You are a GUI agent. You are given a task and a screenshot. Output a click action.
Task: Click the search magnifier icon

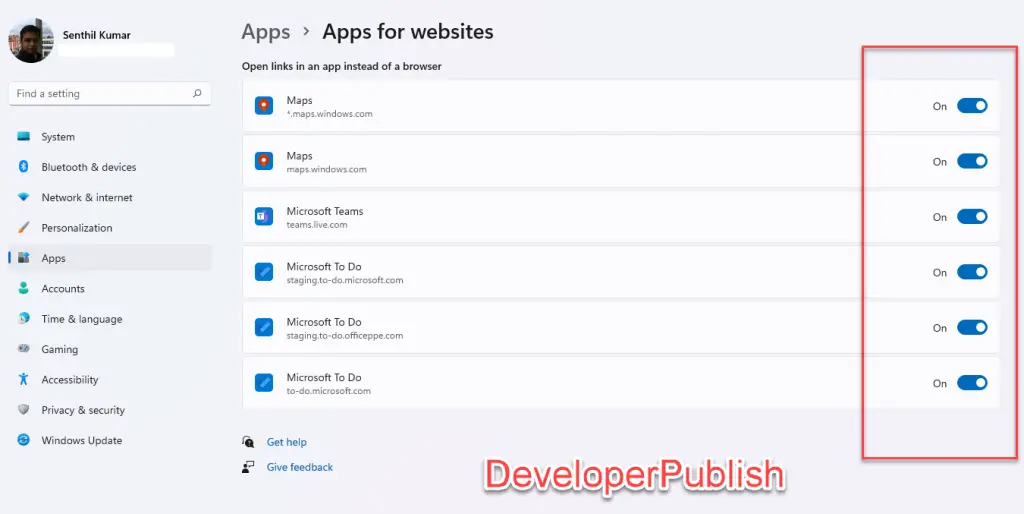197,93
